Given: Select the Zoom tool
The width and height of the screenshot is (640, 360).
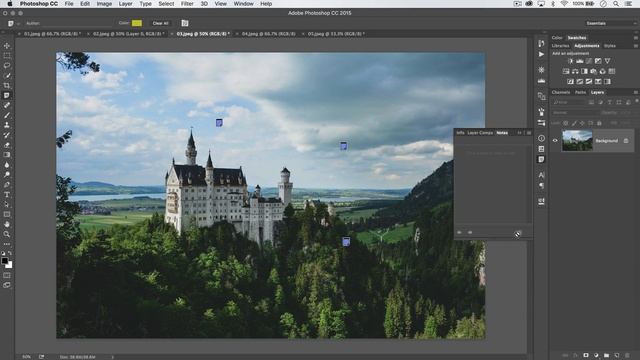Looking at the screenshot, I should (7, 234).
